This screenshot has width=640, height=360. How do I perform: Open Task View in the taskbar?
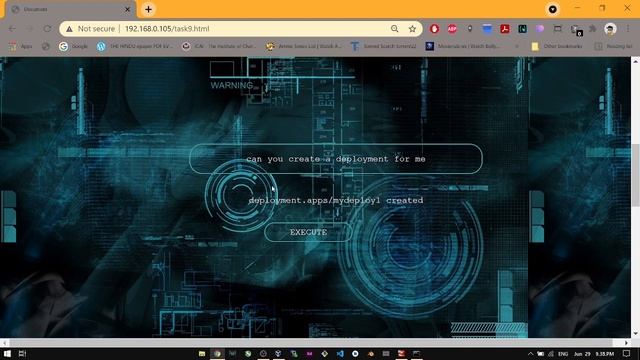tap(22, 353)
